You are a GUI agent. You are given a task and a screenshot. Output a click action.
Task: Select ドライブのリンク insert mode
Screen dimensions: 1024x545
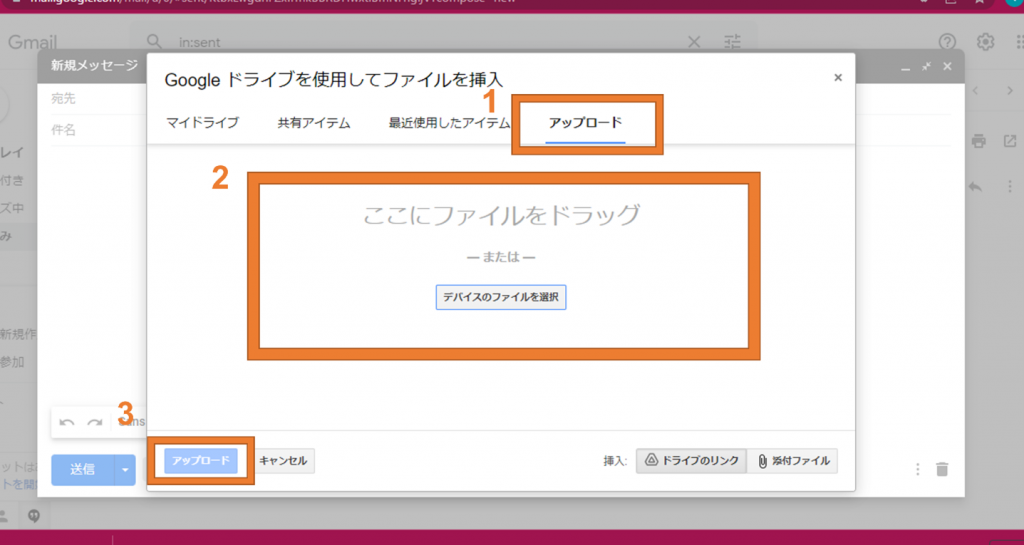pyautogui.click(x=691, y=461)
